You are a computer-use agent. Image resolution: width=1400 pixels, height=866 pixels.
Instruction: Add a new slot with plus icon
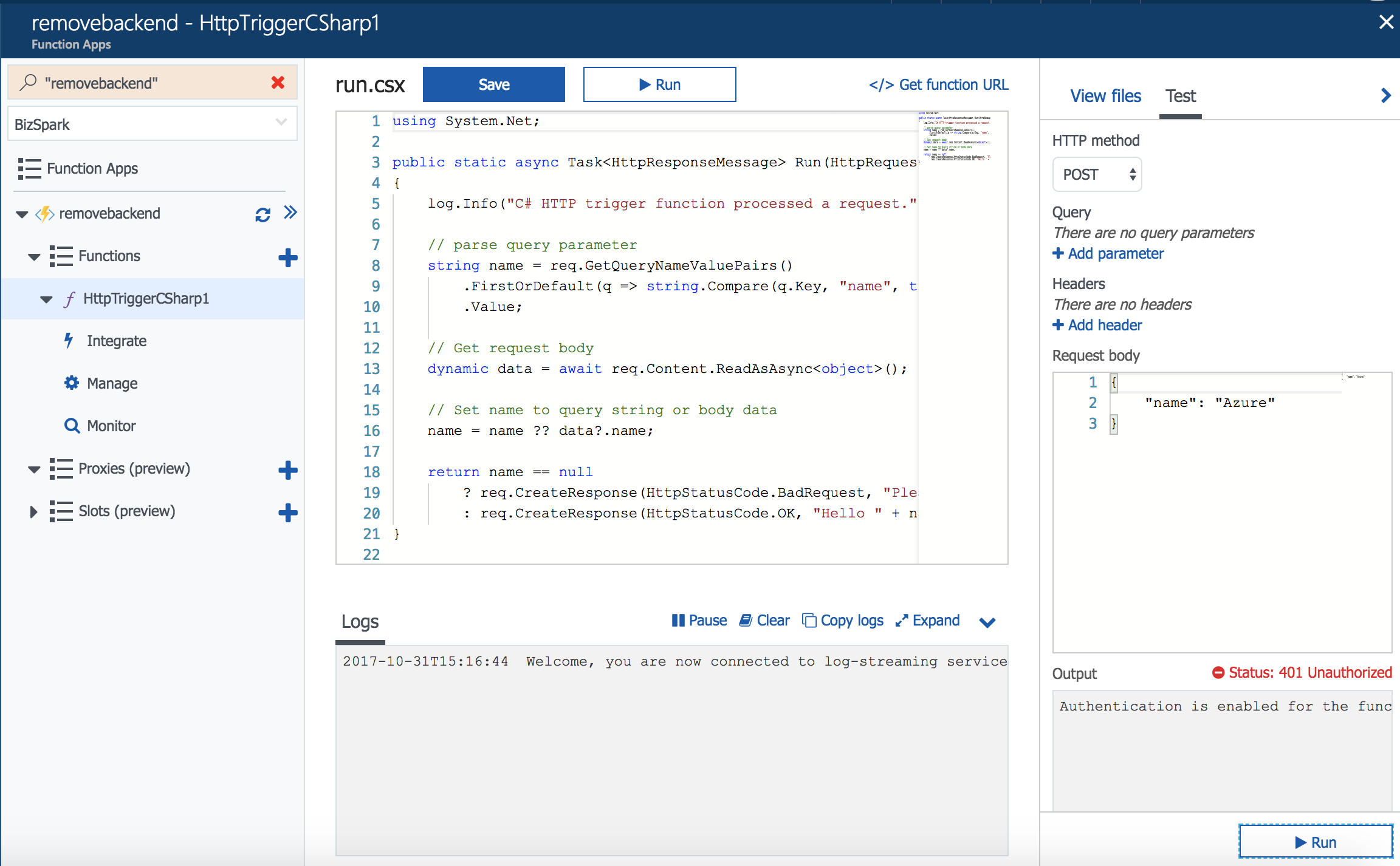point(288,513)
